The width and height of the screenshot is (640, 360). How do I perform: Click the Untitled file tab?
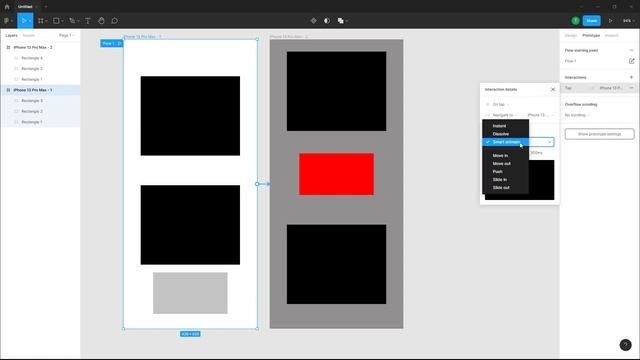[25, 7]
